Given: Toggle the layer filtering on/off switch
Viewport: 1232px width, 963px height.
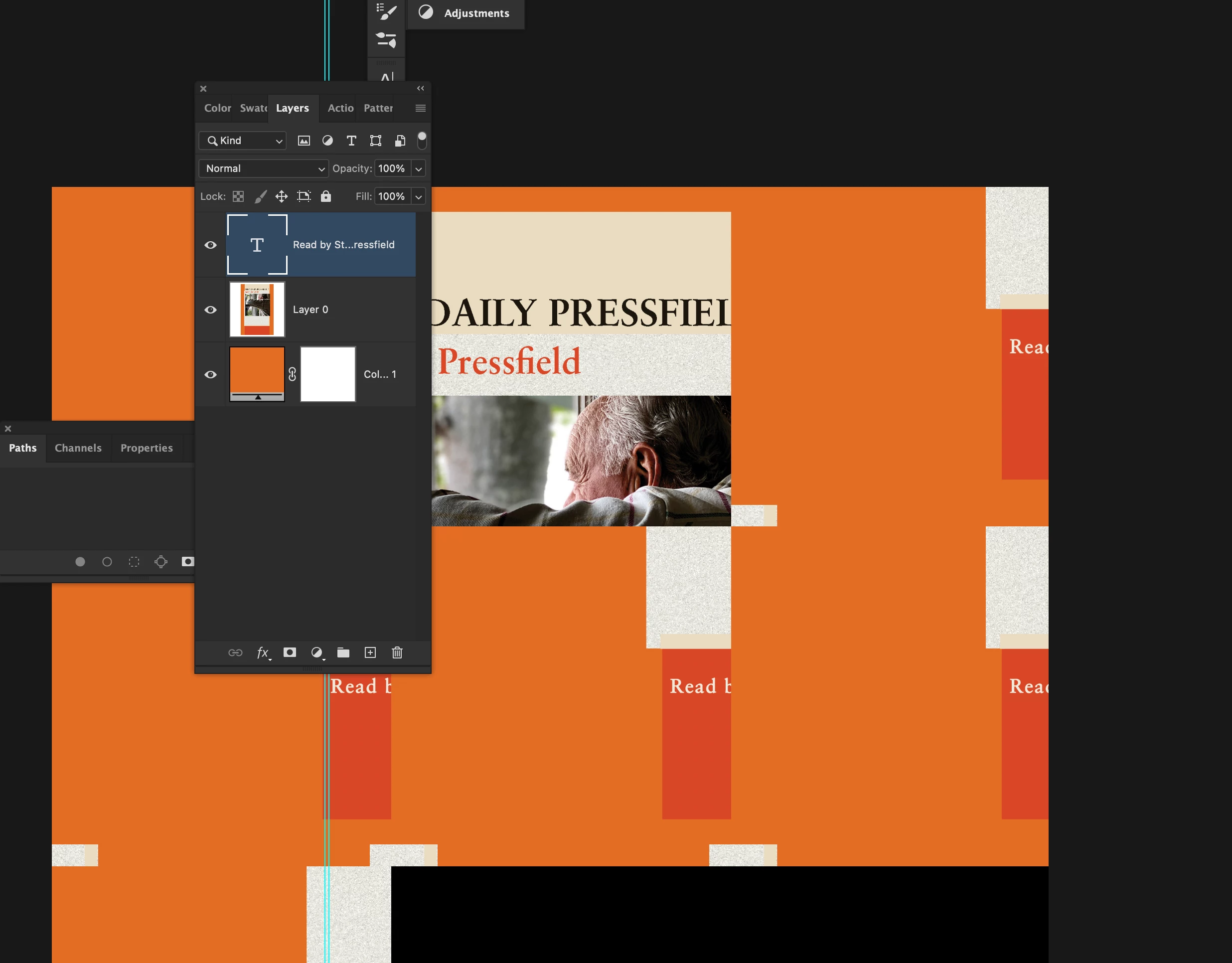Looking at the screenshot, I should point(422,140).
